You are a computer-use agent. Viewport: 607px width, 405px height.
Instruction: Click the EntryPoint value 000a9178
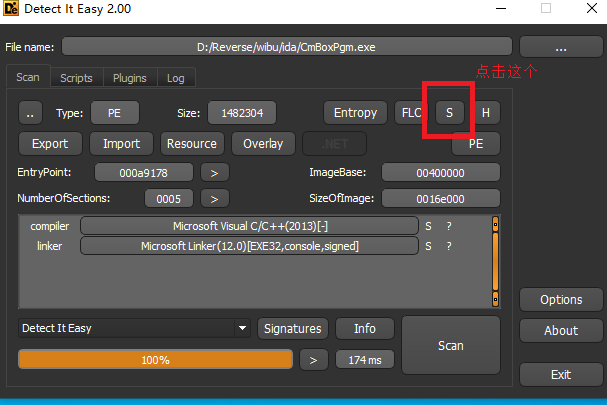[x=144, y=172]
